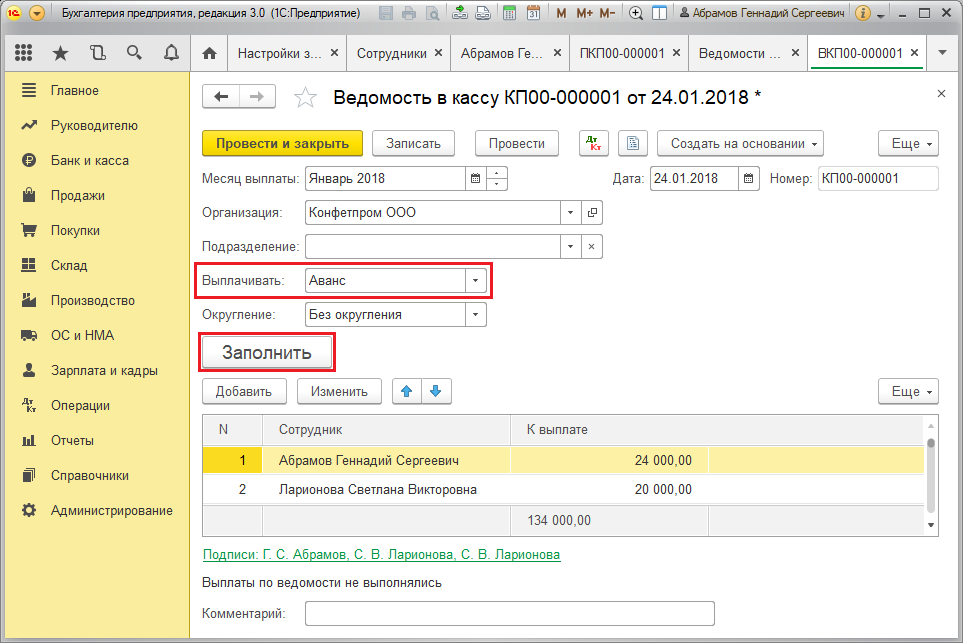Click the zoom magnifier icon in title bar
The height and width of the screenshot is (643, 963).
[636, 13]
